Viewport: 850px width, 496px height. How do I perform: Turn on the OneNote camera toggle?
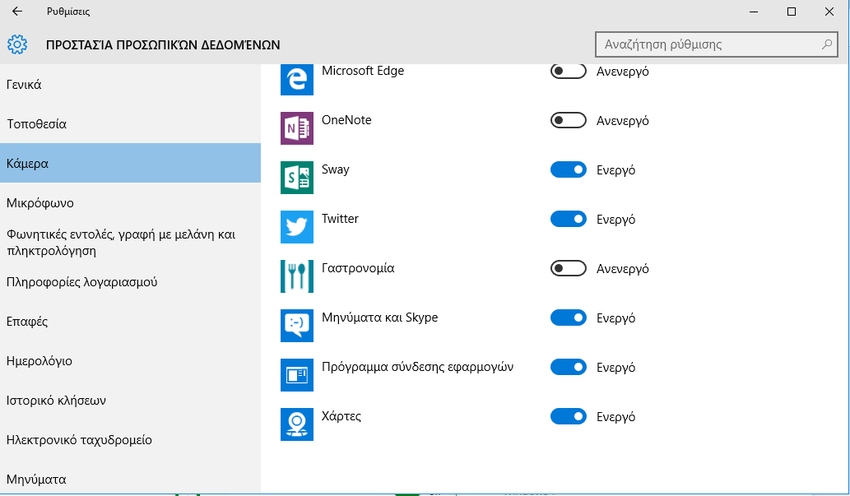click(x=568, y=120)
